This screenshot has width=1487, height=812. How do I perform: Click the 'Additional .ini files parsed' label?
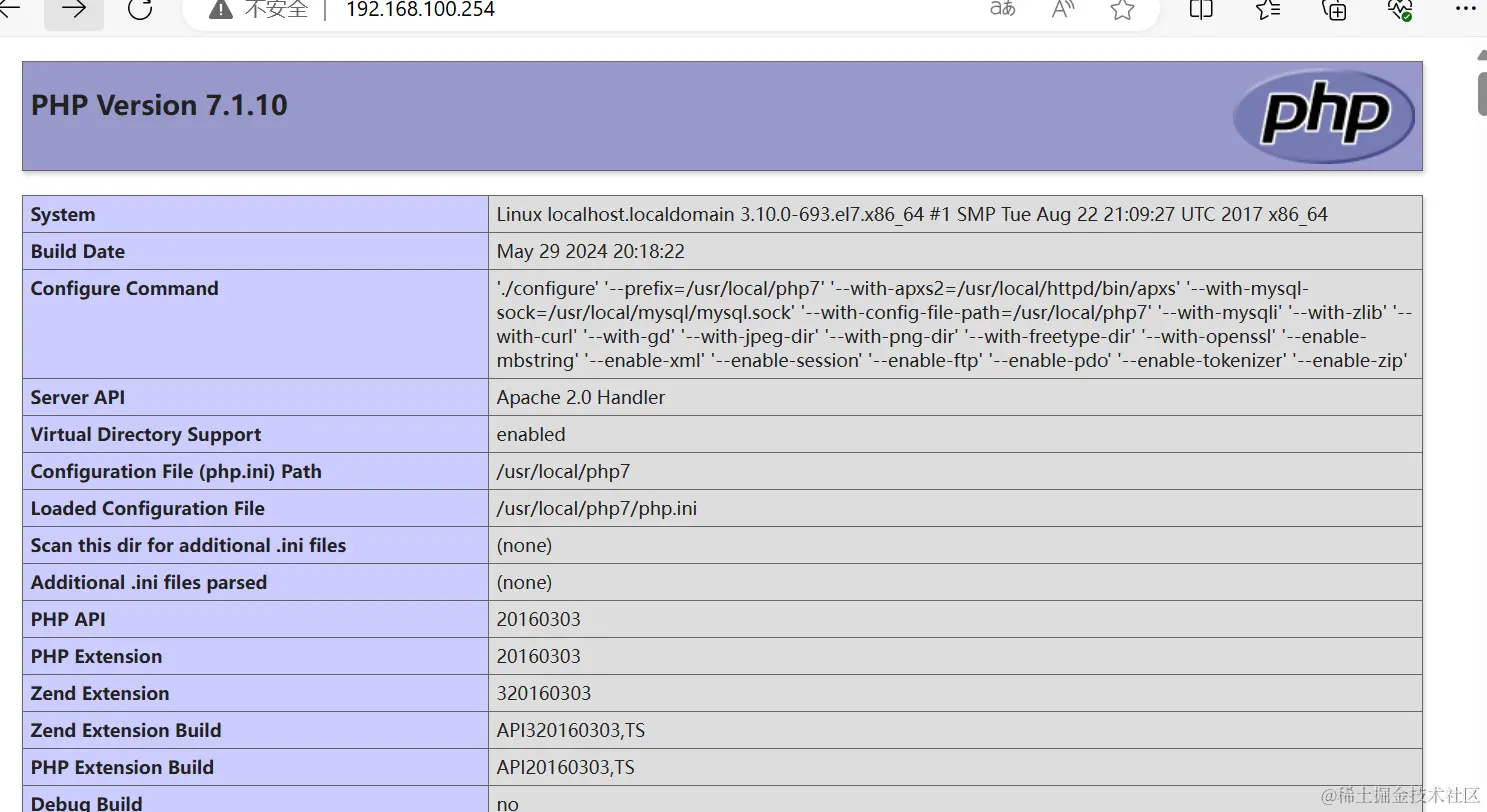(x=149, y=582)
